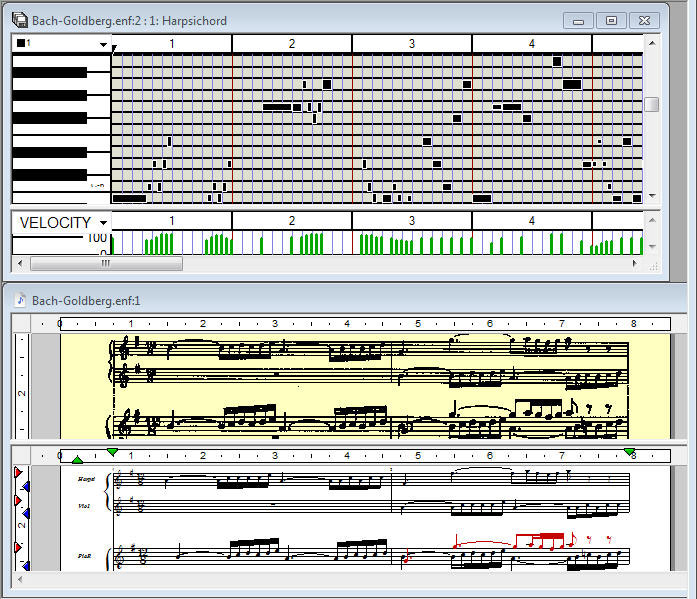The image size is (697, 599).
Task: Select the measure 1 header above the piano roll grid
Action: pyautogui.click(x=172, y=44)
